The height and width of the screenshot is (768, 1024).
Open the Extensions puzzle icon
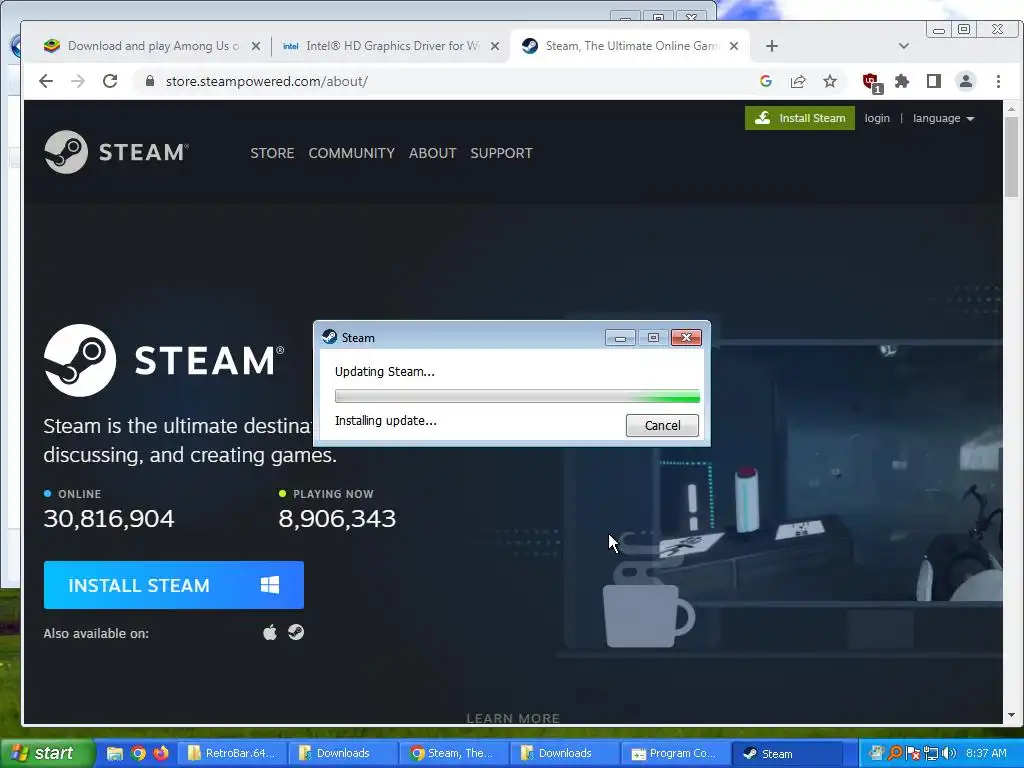click(x=902, y=81)
